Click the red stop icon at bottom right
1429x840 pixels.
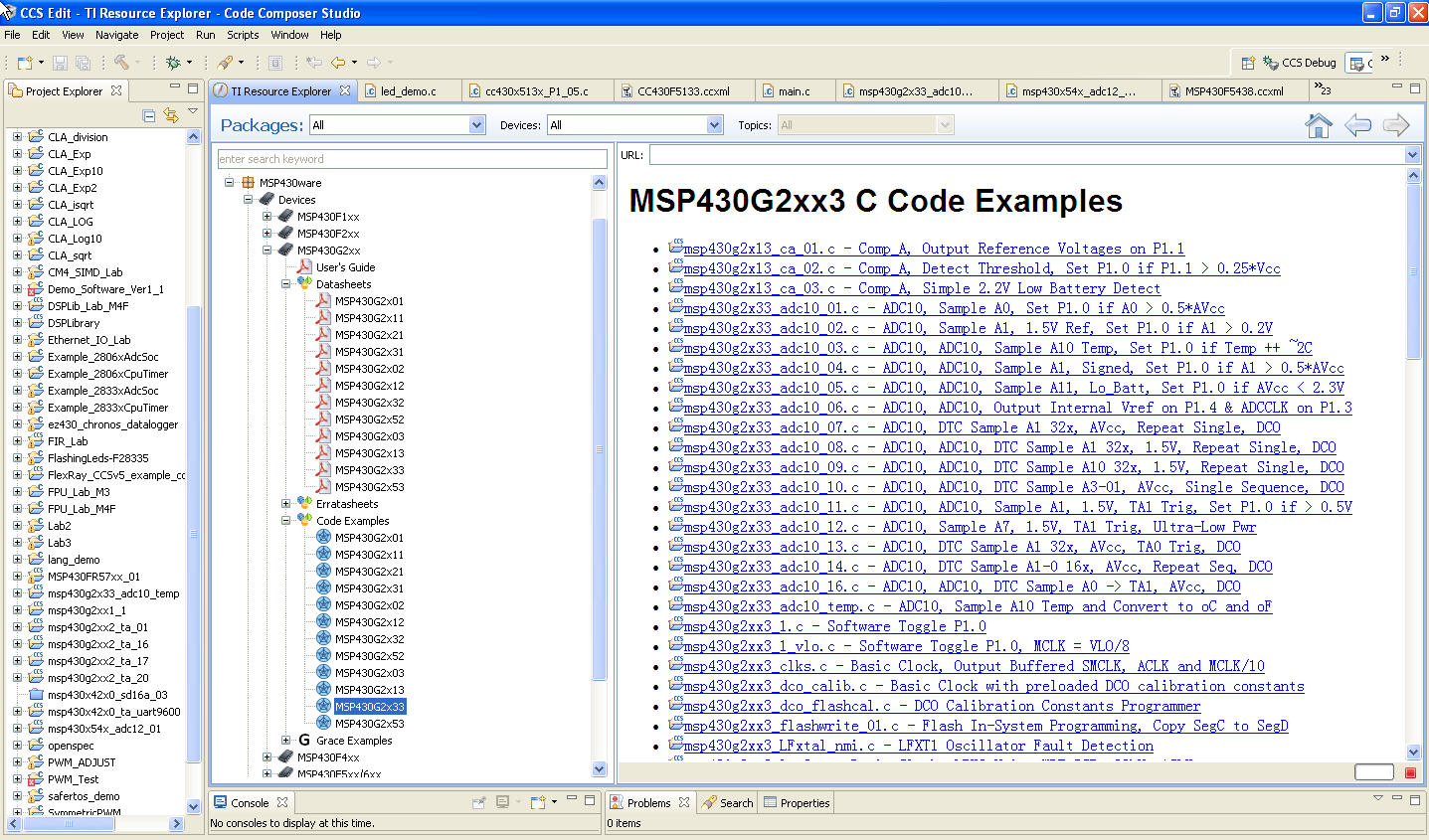[x=1410, y=772]
